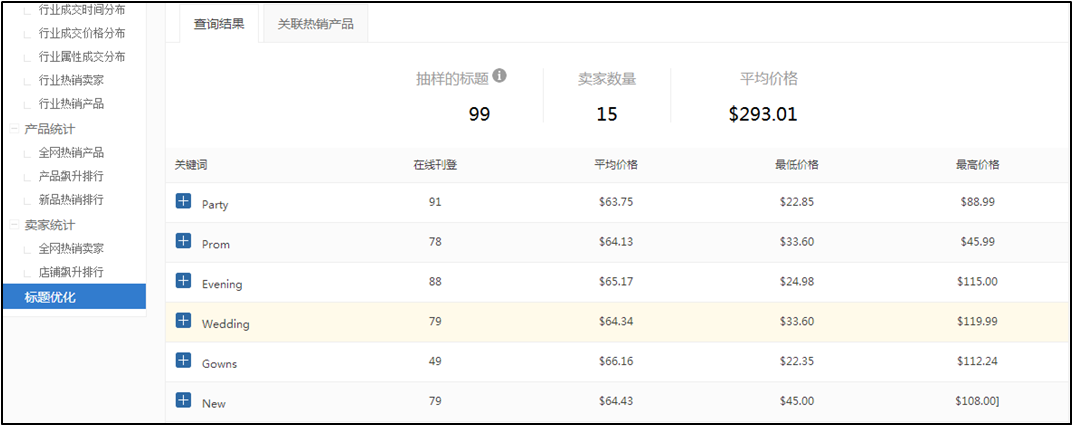
Task: Click the info icon beside 抽样的标题
Action: pos(500,76)
